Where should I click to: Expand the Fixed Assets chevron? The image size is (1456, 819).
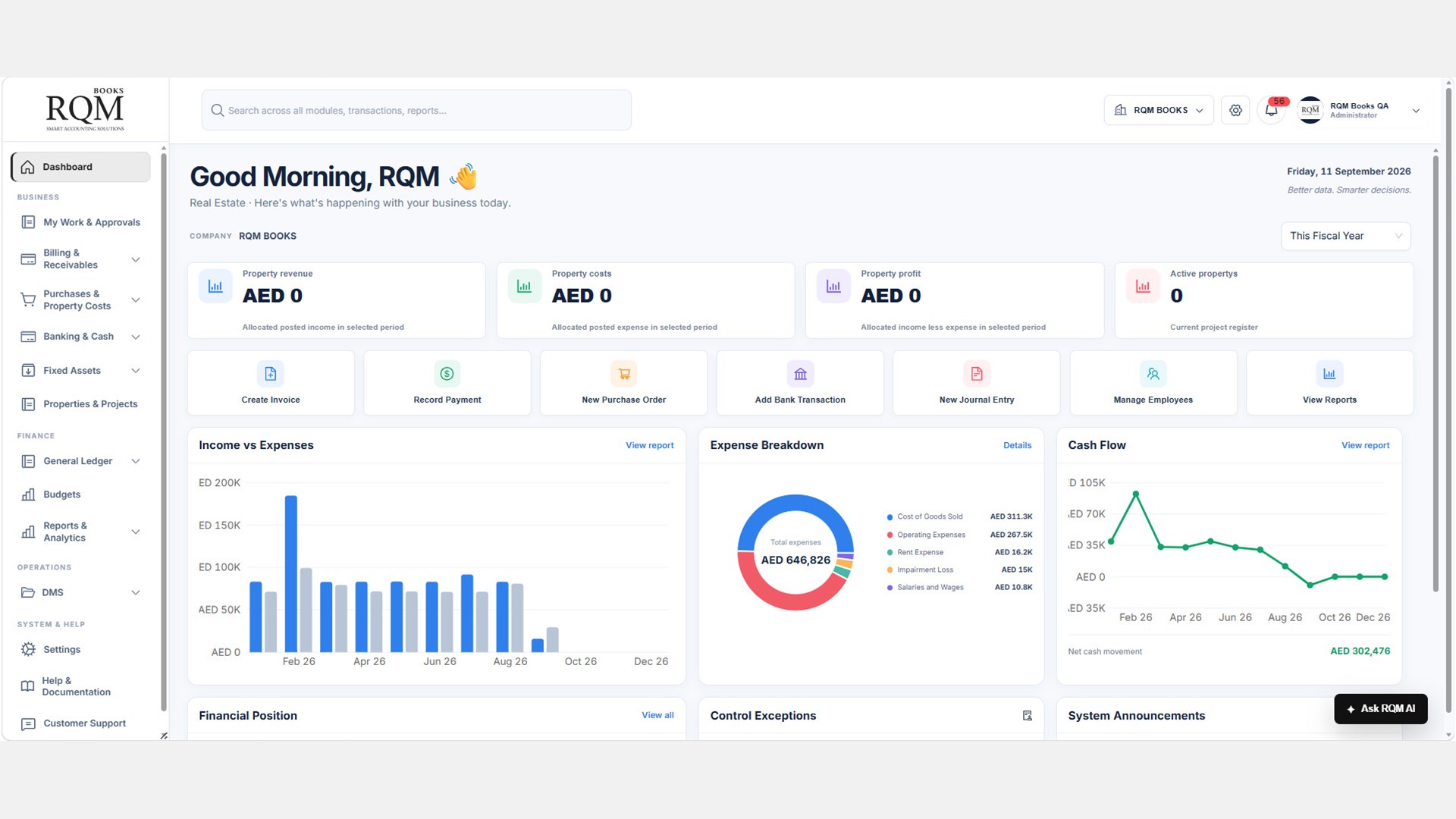136,371
